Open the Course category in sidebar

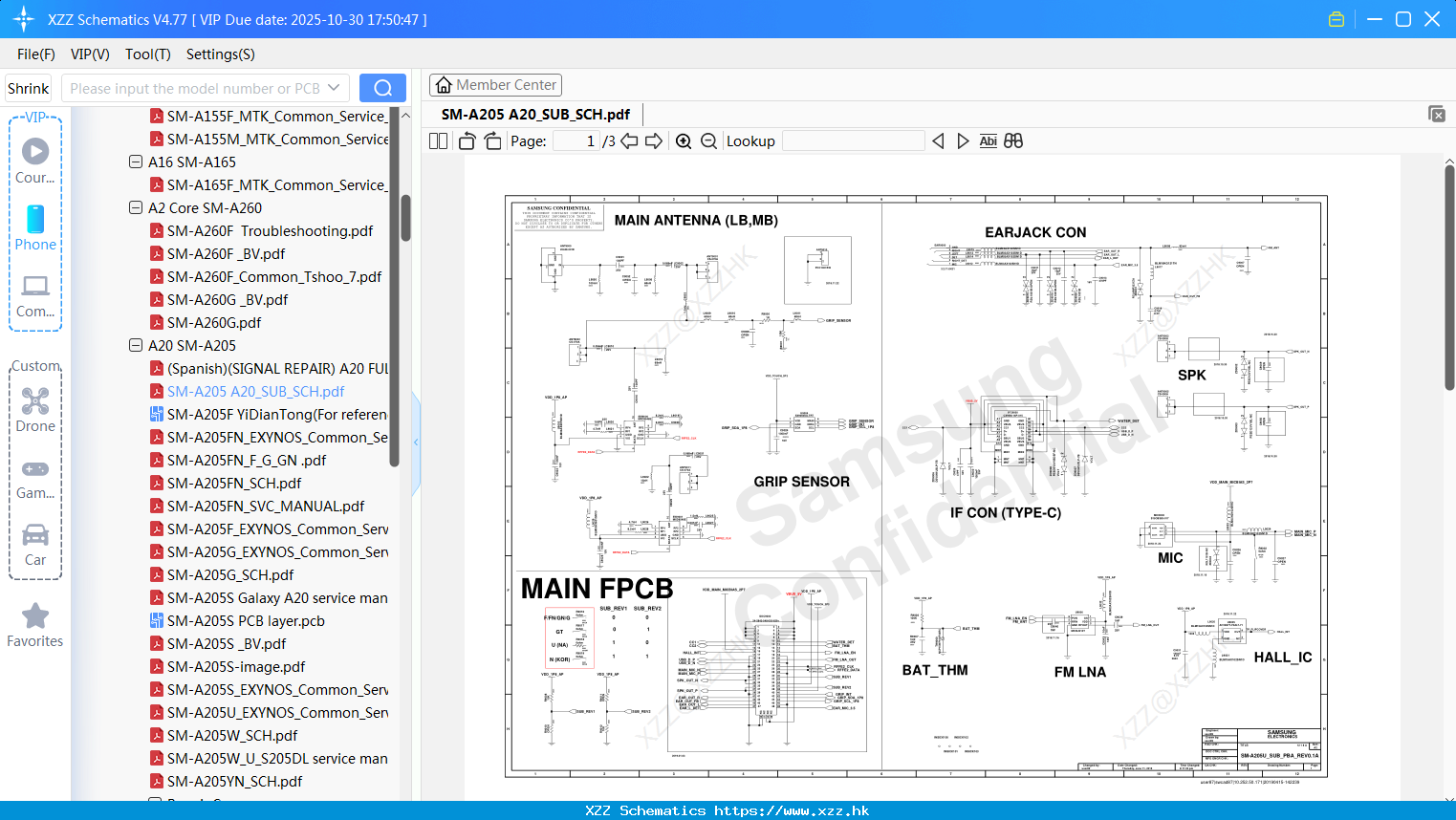(x=35, y=161)
